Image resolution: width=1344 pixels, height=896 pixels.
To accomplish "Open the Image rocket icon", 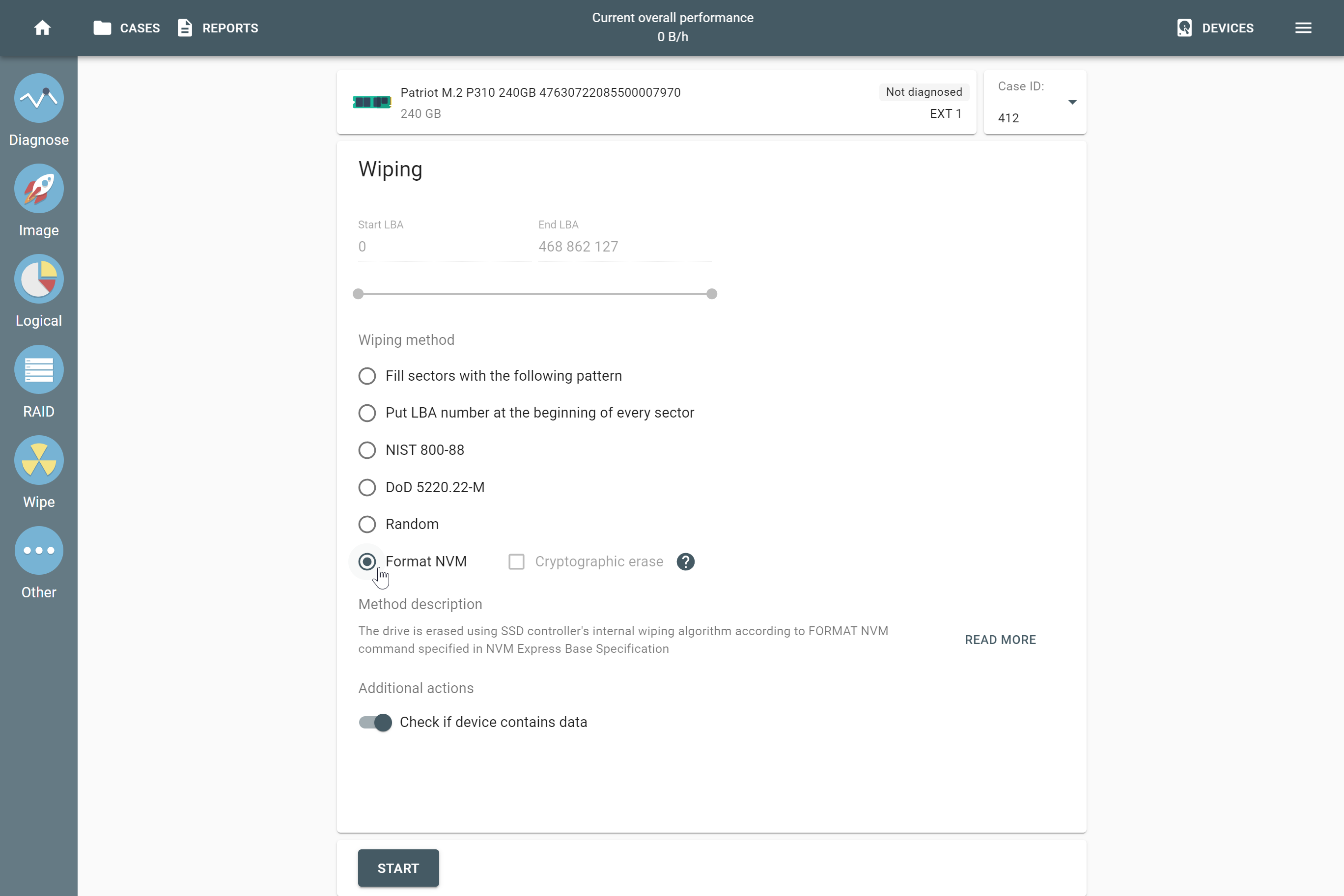I will pyautogui.click(x=39, y=189).
